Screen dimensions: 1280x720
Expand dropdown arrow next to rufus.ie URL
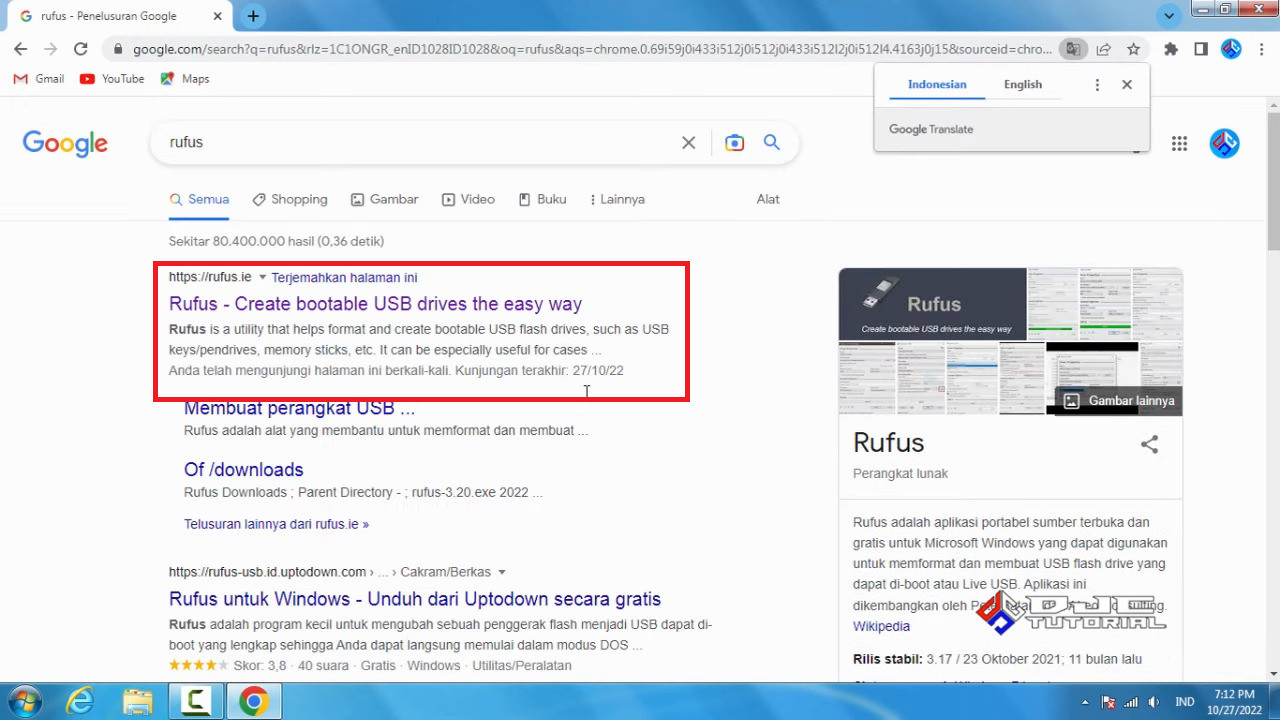point(263,277)
